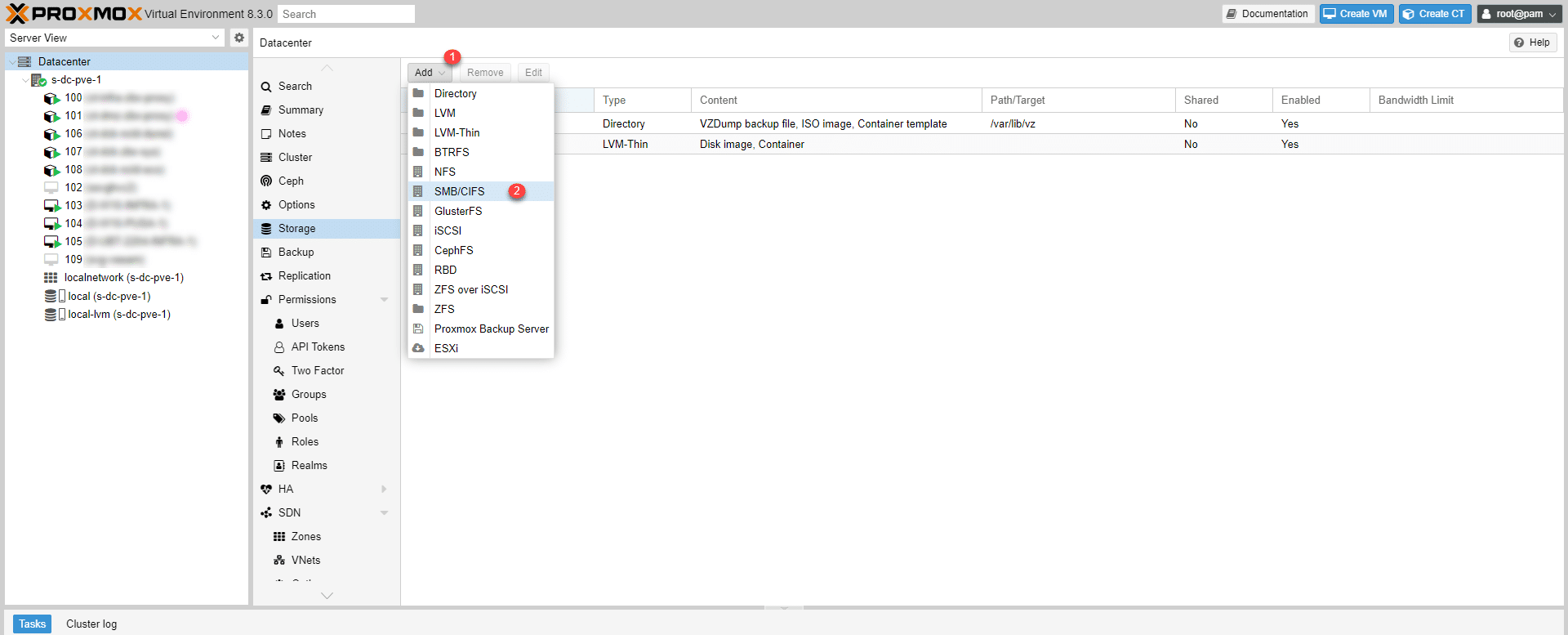
Task: Expand the HA section arrow
Action: (385, 490)
